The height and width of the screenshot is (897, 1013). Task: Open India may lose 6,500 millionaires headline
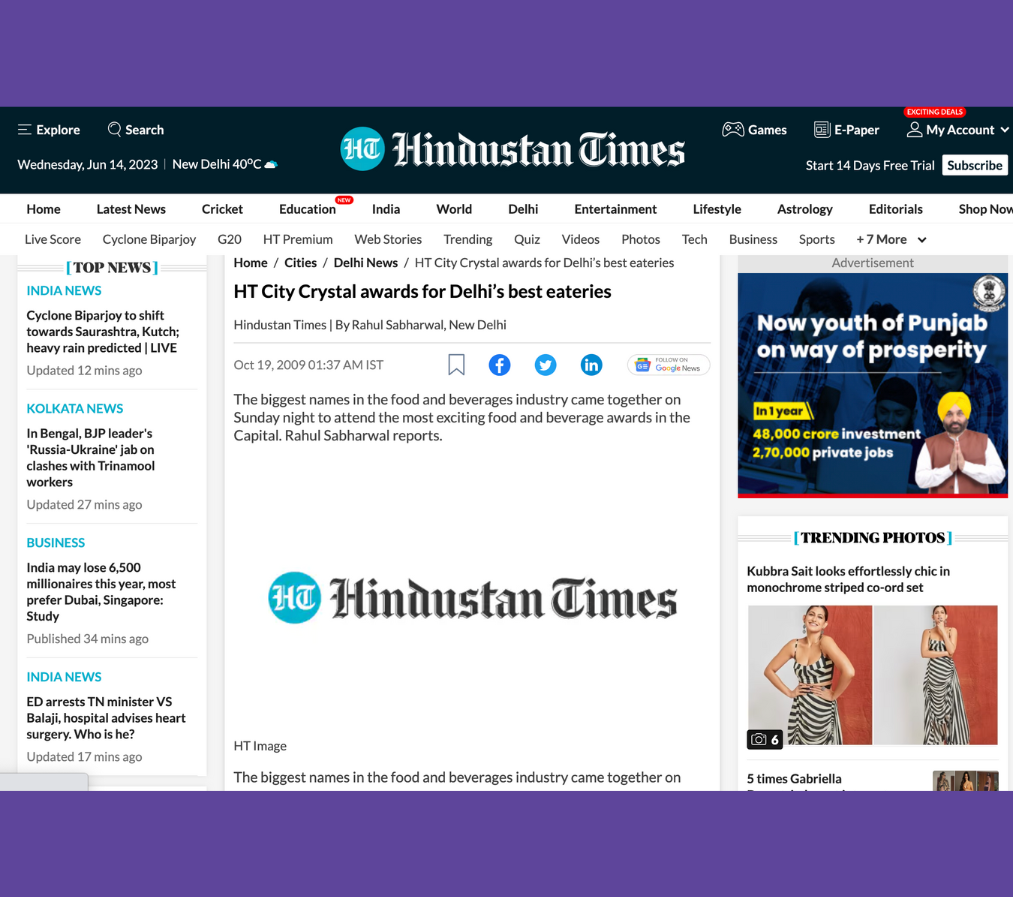101,592
